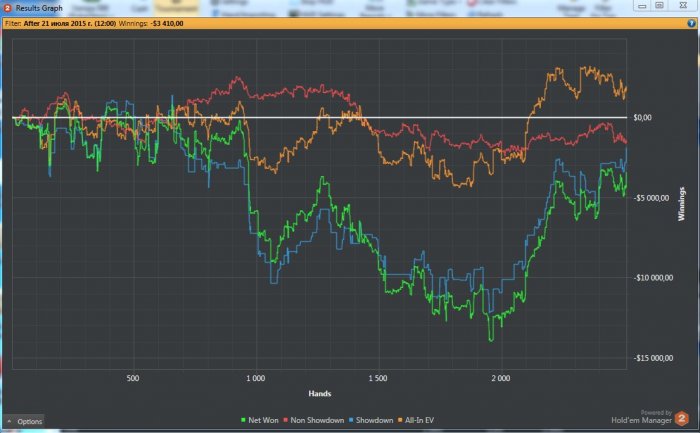Viewport: 700px width, 433px height.
Task: Click the Results Graph window icon
Action: point(7,7)
